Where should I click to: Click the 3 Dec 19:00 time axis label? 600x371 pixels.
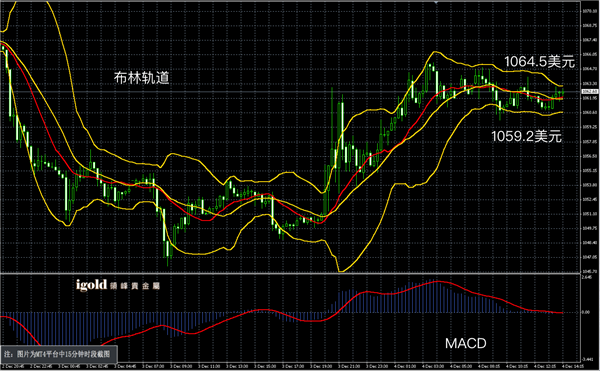pyautogui.click(x=321, y=366)
